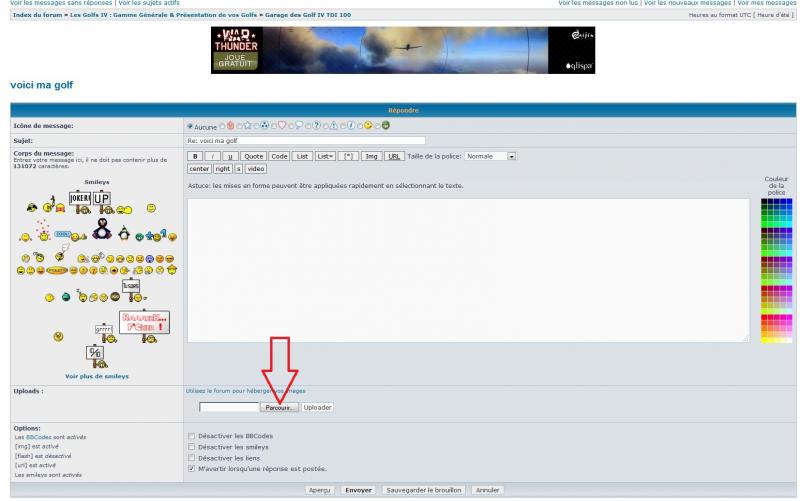
Task: Click the star message icon
Action: (x=248, y=126)
